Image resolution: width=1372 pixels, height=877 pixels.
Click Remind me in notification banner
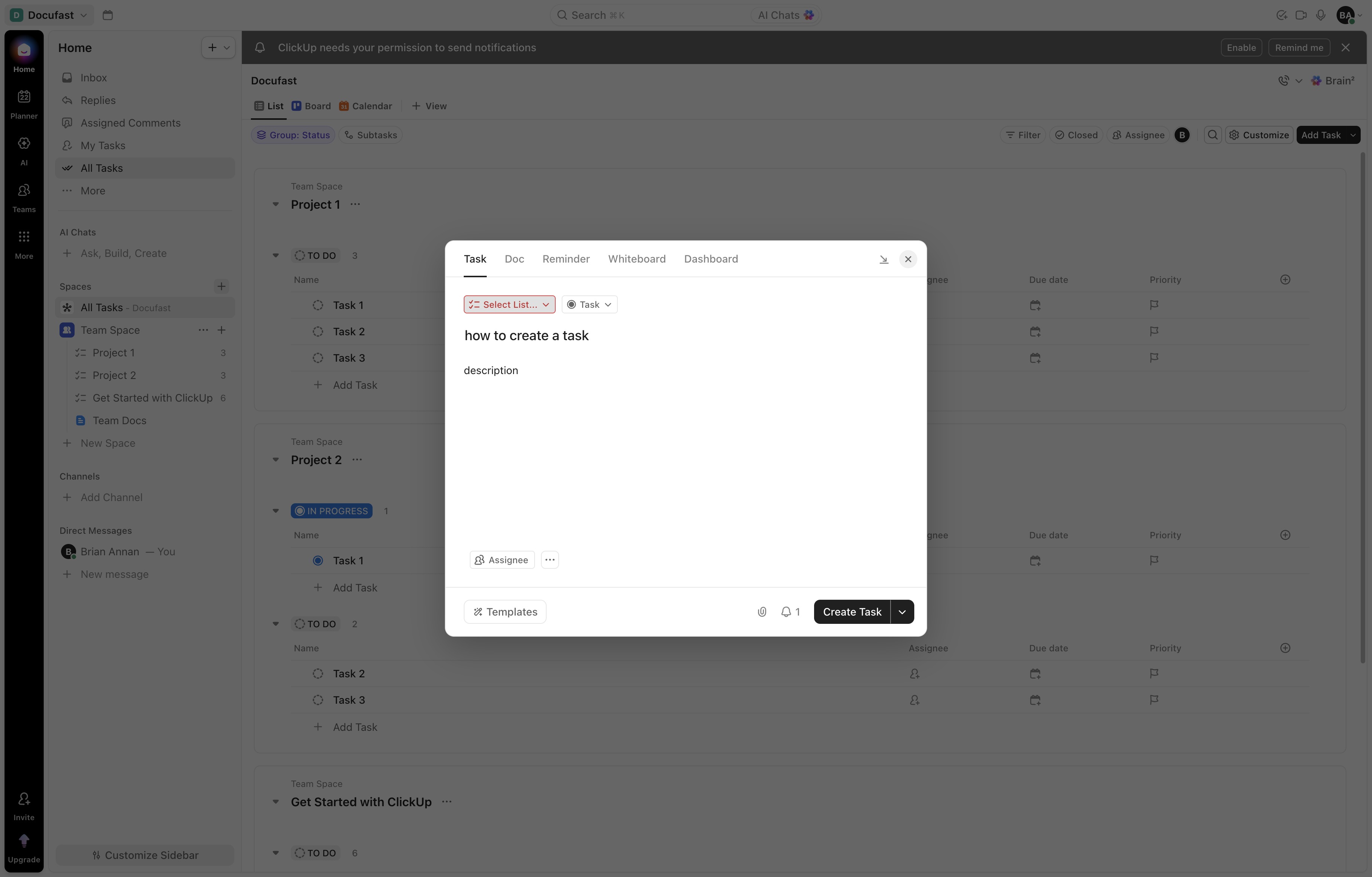1299,48
